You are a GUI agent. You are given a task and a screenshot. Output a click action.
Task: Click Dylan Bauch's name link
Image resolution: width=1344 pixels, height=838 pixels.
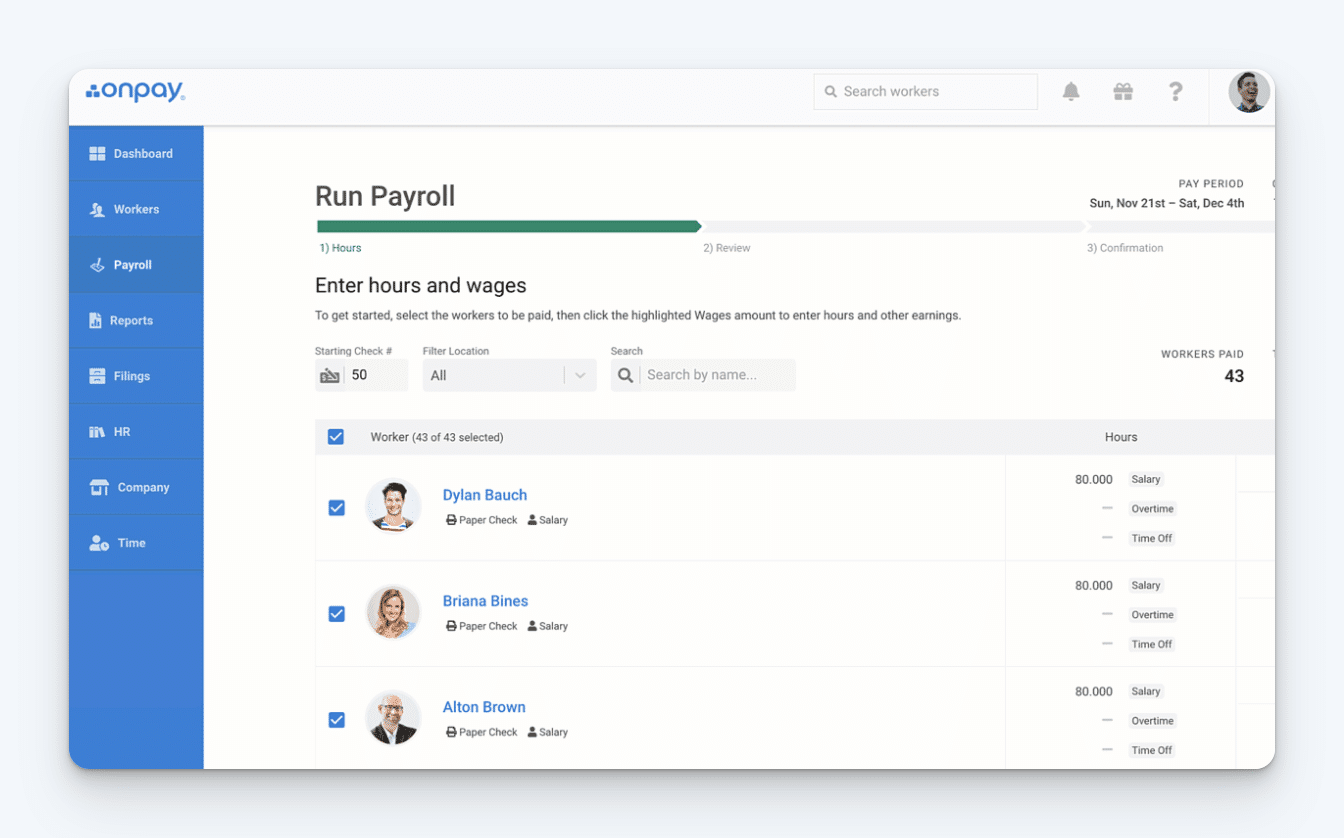pyautogui.click(x=485, y=494)
